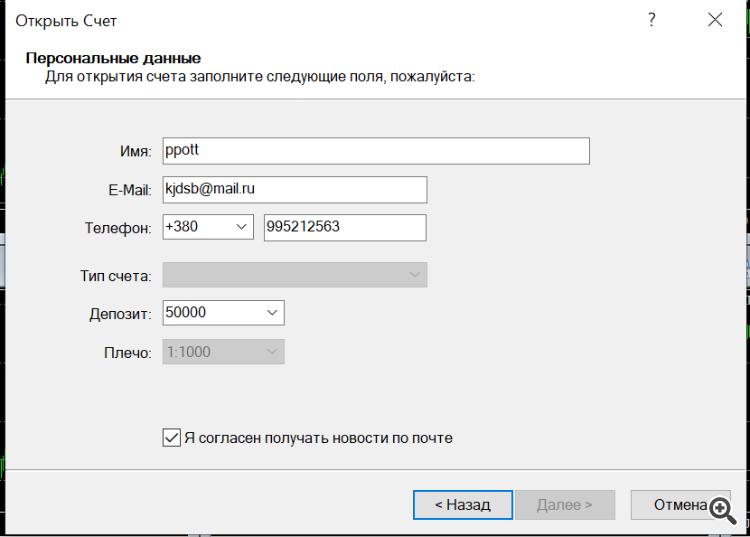Viewport: 750px width, 537px height.
Task: Click the 'Депозит:' field label
Action: point(120,314)
